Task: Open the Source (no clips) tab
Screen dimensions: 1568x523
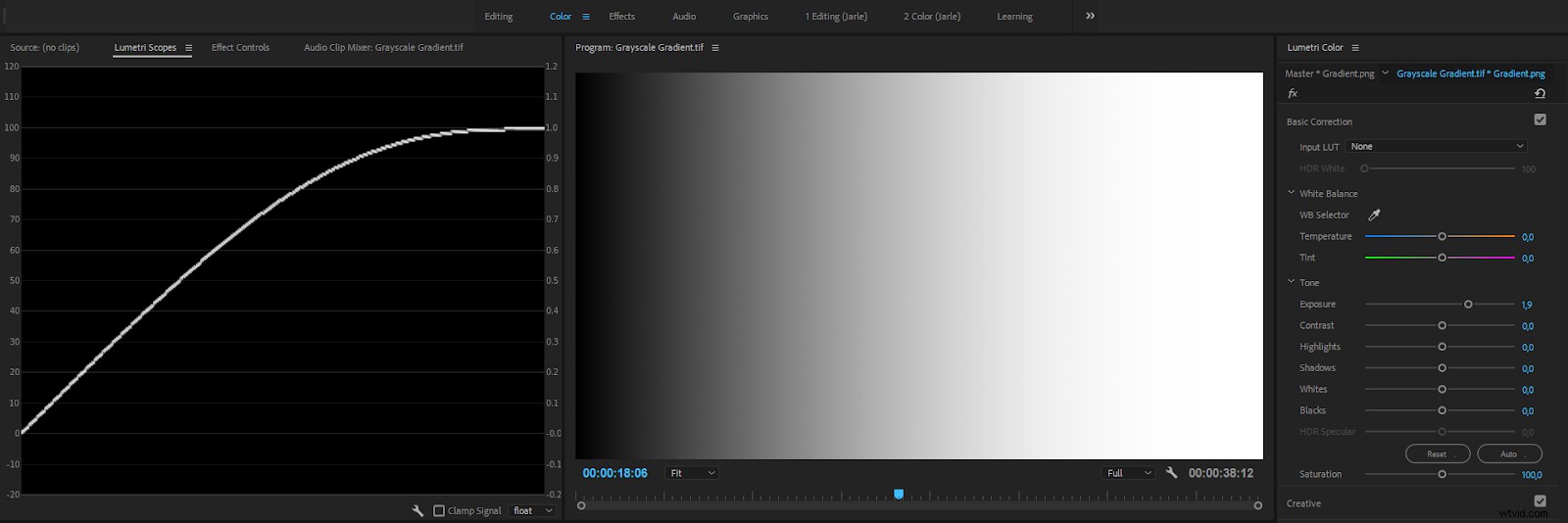Action: (x=45, y=48)
